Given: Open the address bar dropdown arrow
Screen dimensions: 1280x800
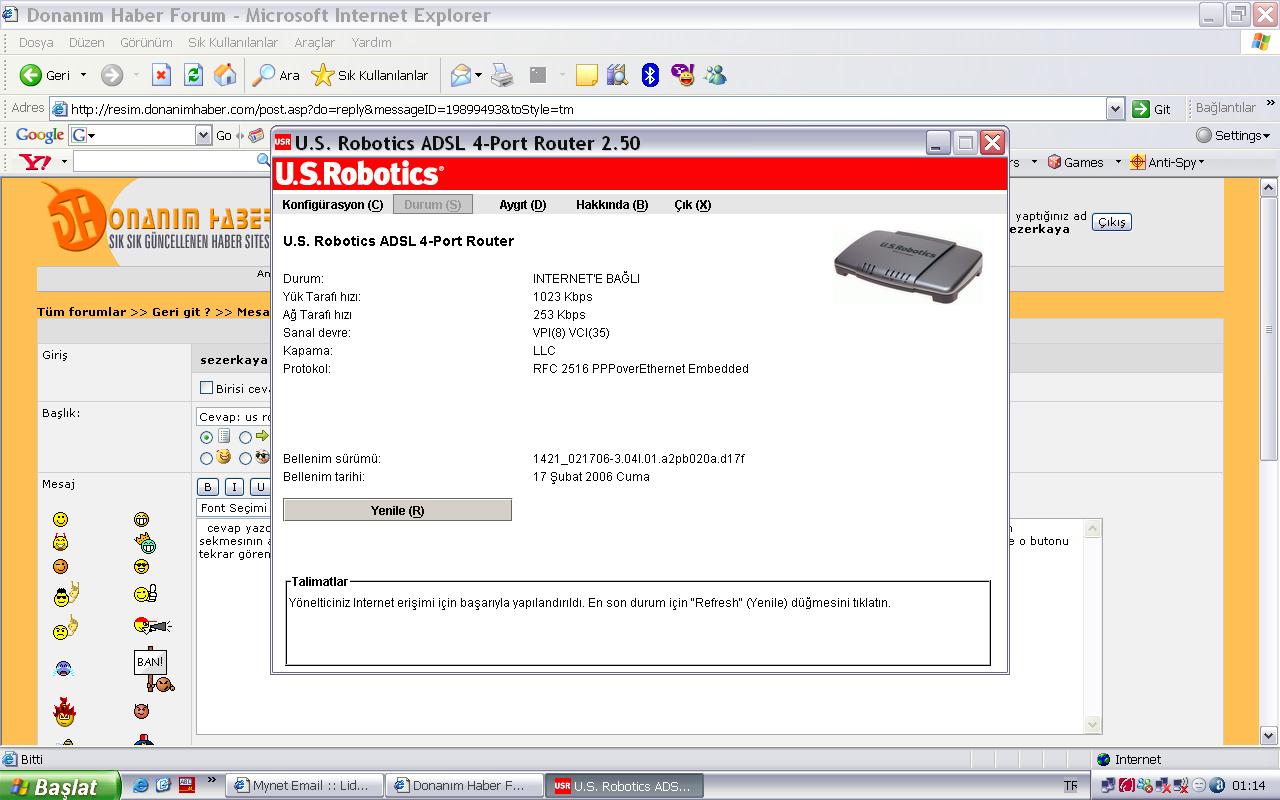Looking at the screenshot, I should tap(1115, 109).
